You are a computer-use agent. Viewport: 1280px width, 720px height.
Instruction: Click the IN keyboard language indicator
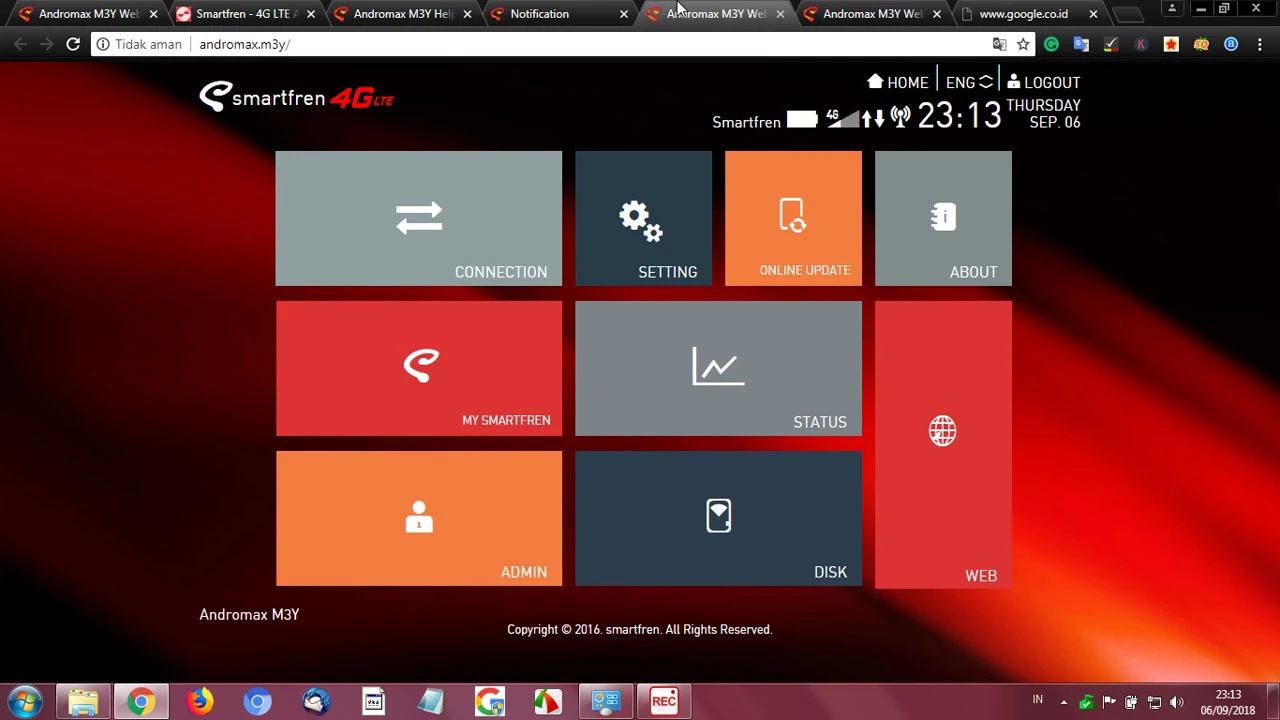click(x=1037, y=699)
